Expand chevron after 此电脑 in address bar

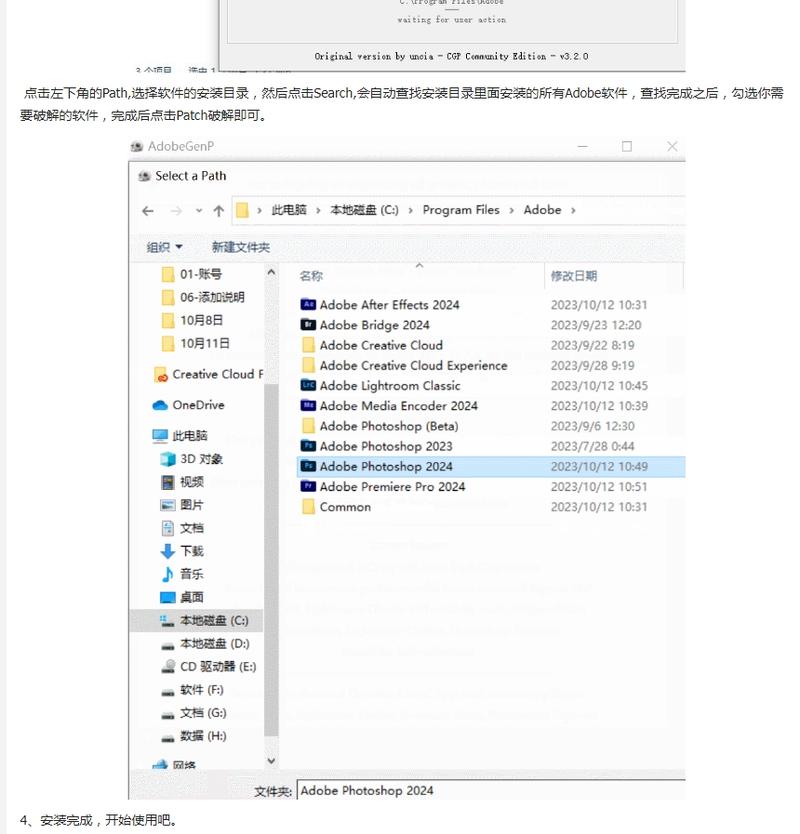click(318, 211)
